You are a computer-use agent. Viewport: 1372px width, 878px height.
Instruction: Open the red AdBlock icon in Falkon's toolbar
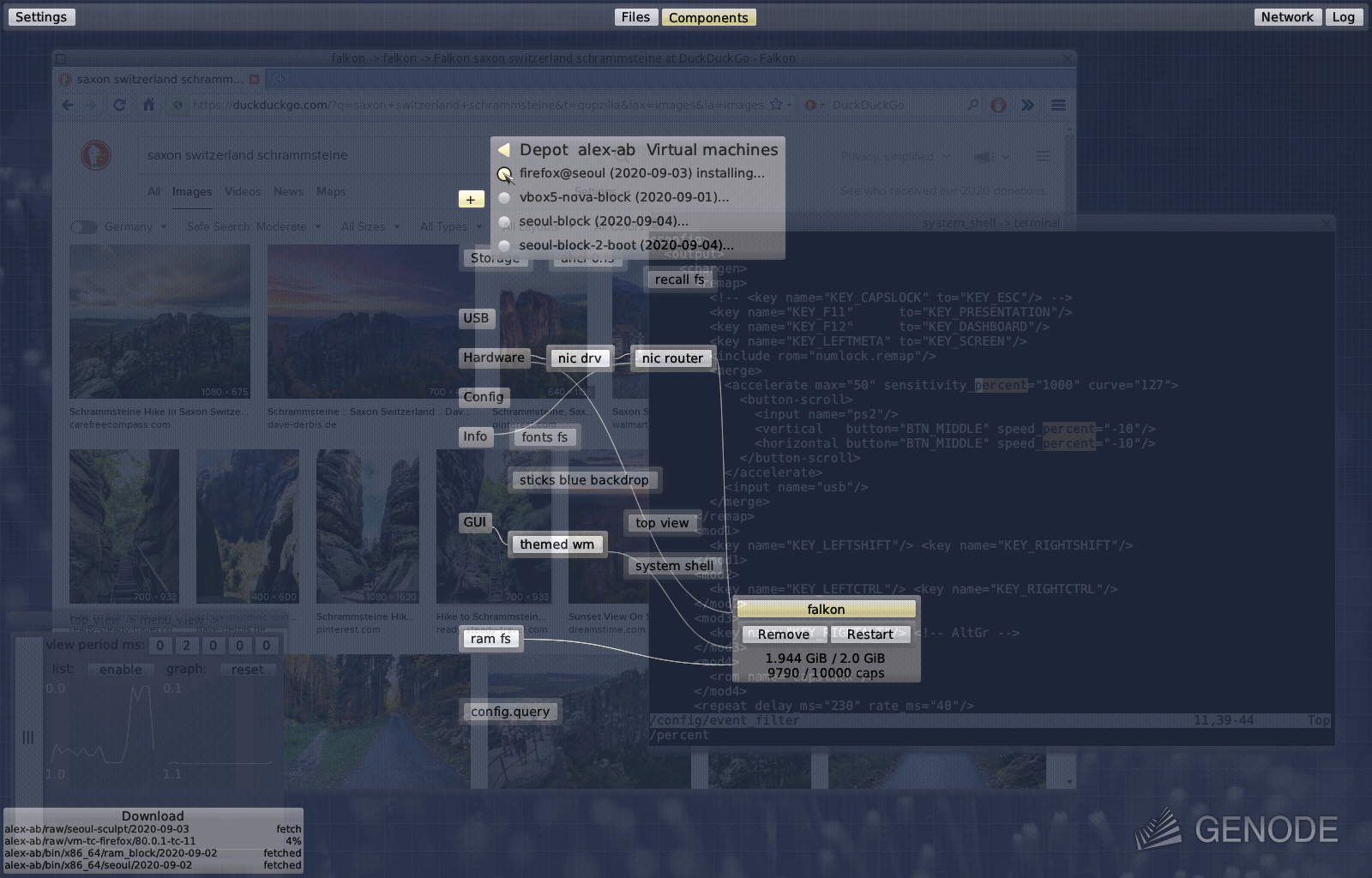pyautogui.click(x=998, y=105)
